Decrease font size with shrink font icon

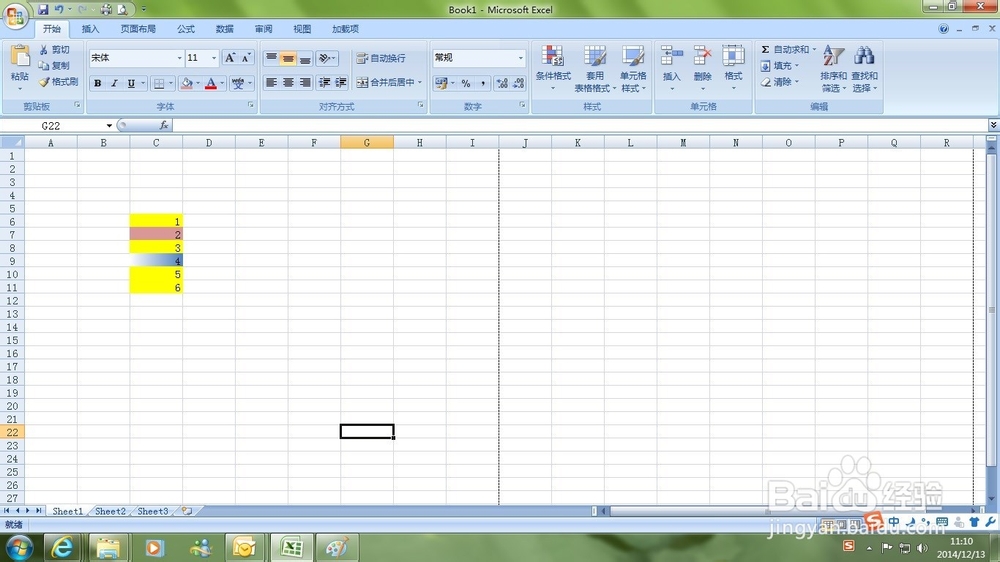click(x=246, y=58)
